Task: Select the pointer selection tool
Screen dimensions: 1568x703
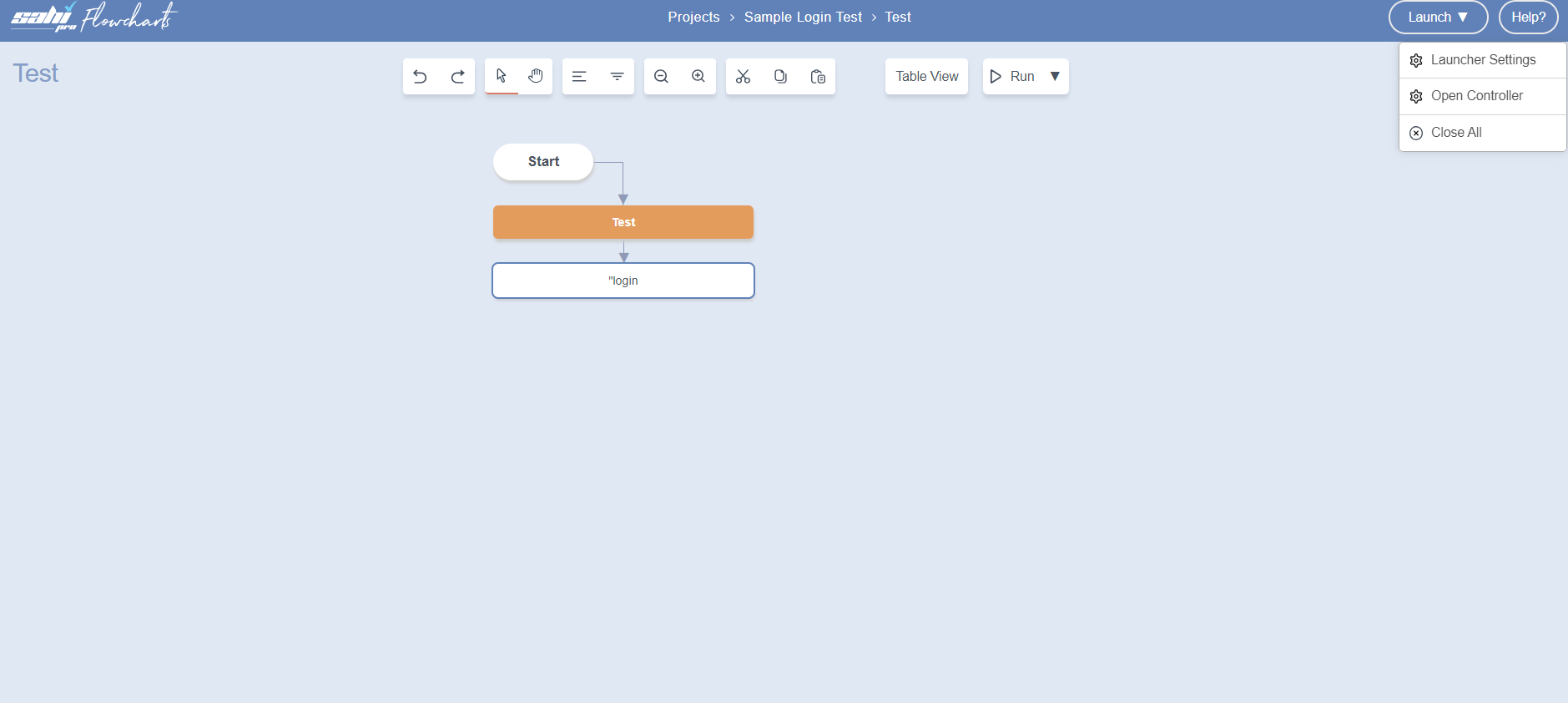Action: coord(502,76)
